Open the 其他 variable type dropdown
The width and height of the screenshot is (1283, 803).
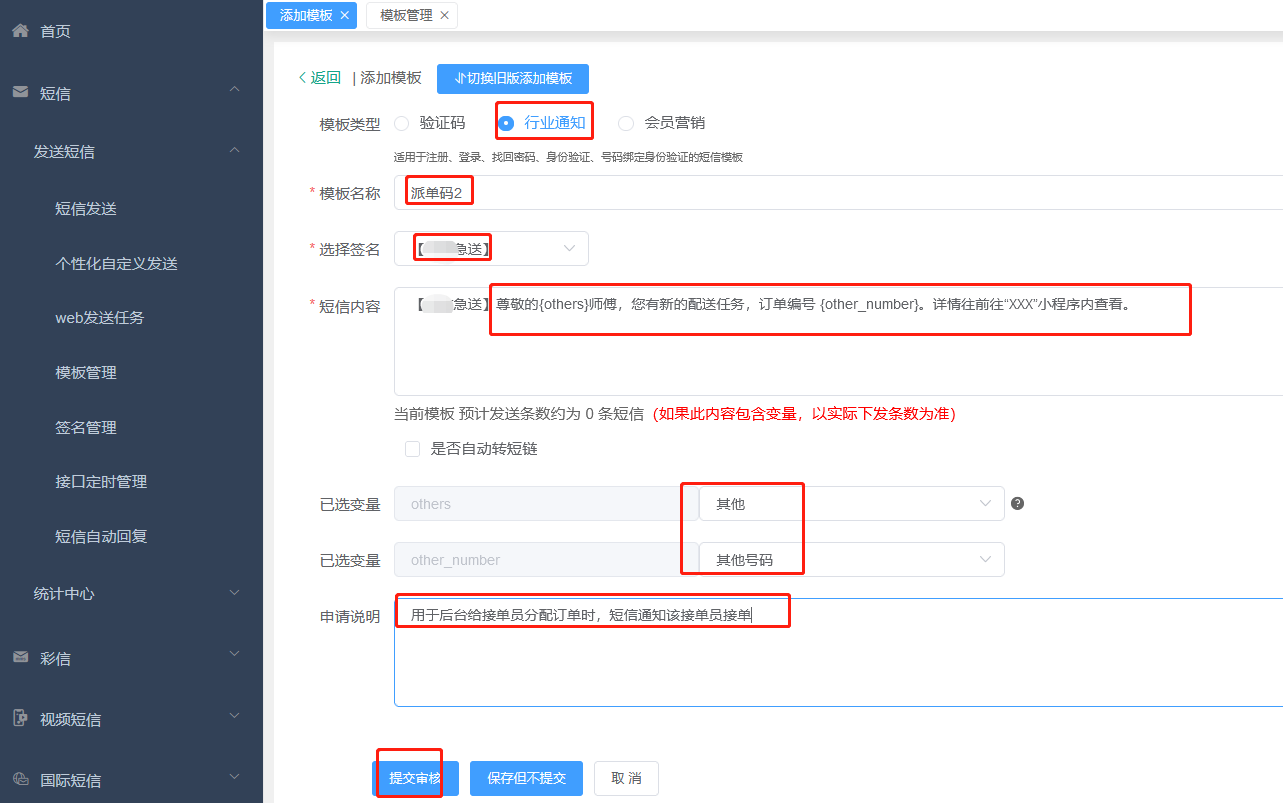(852, 504)
